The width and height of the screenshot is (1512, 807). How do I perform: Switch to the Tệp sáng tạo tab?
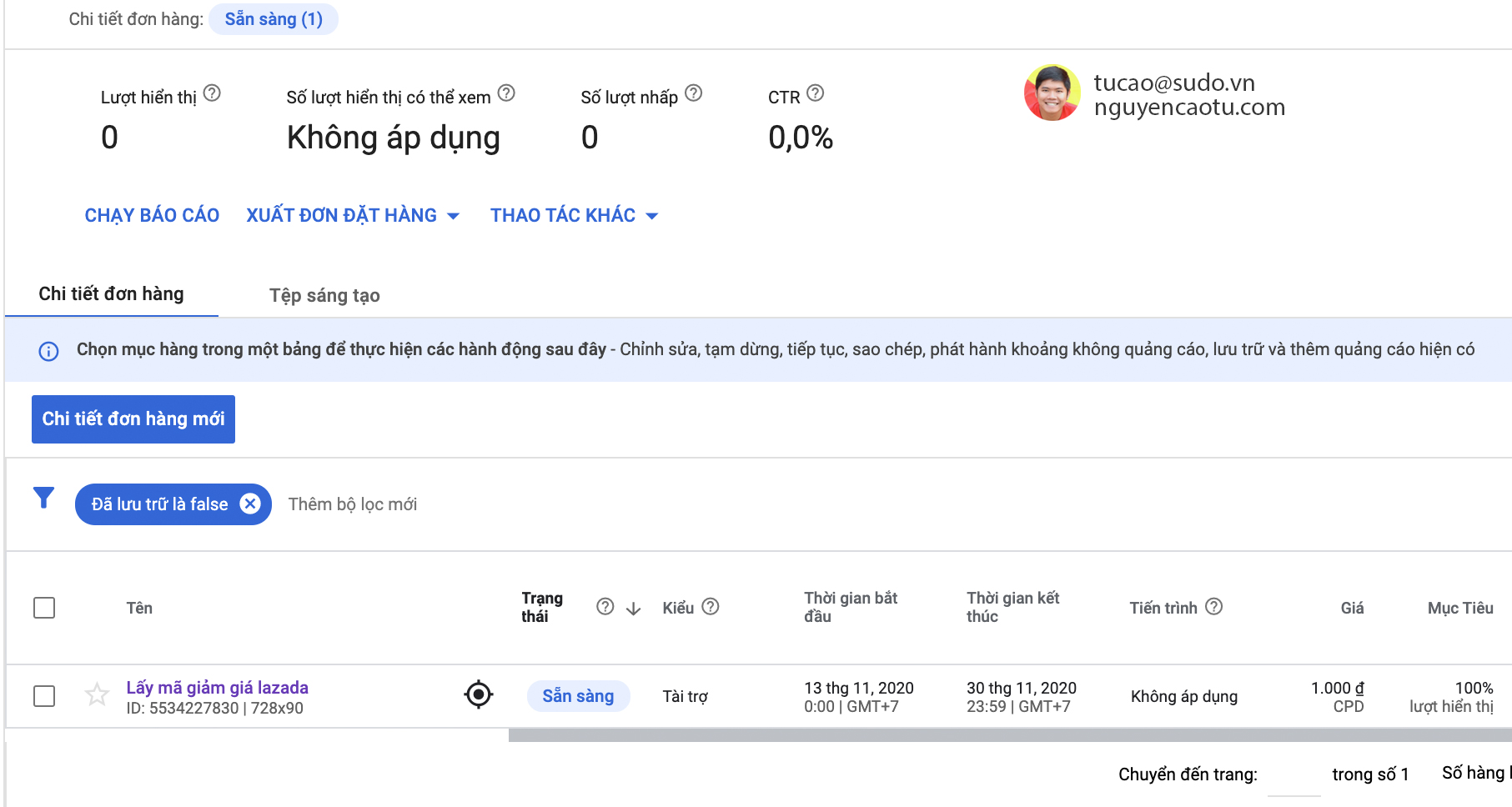point(324,295)
